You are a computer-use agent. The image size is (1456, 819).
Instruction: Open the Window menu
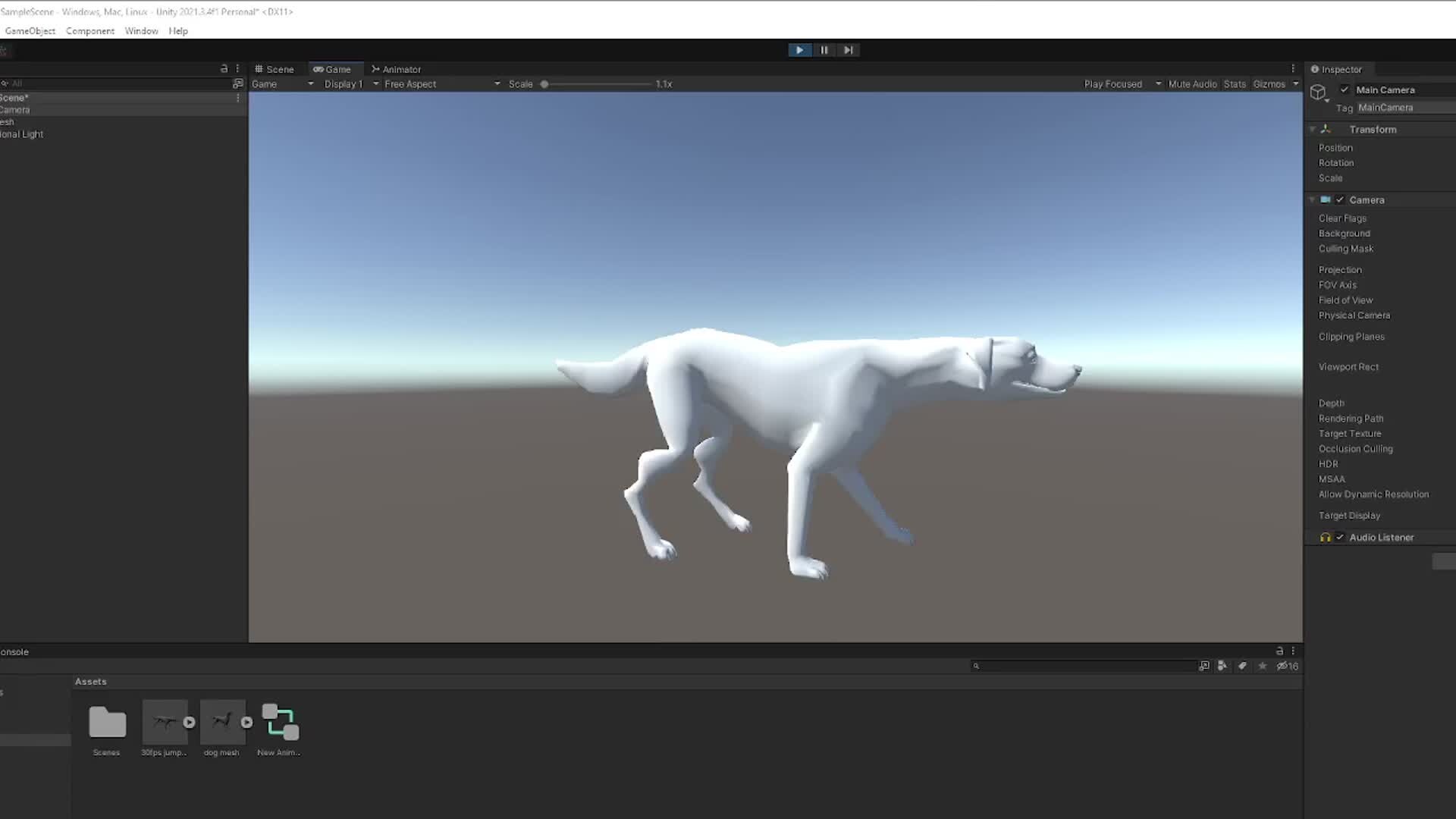tap(141, 31)
